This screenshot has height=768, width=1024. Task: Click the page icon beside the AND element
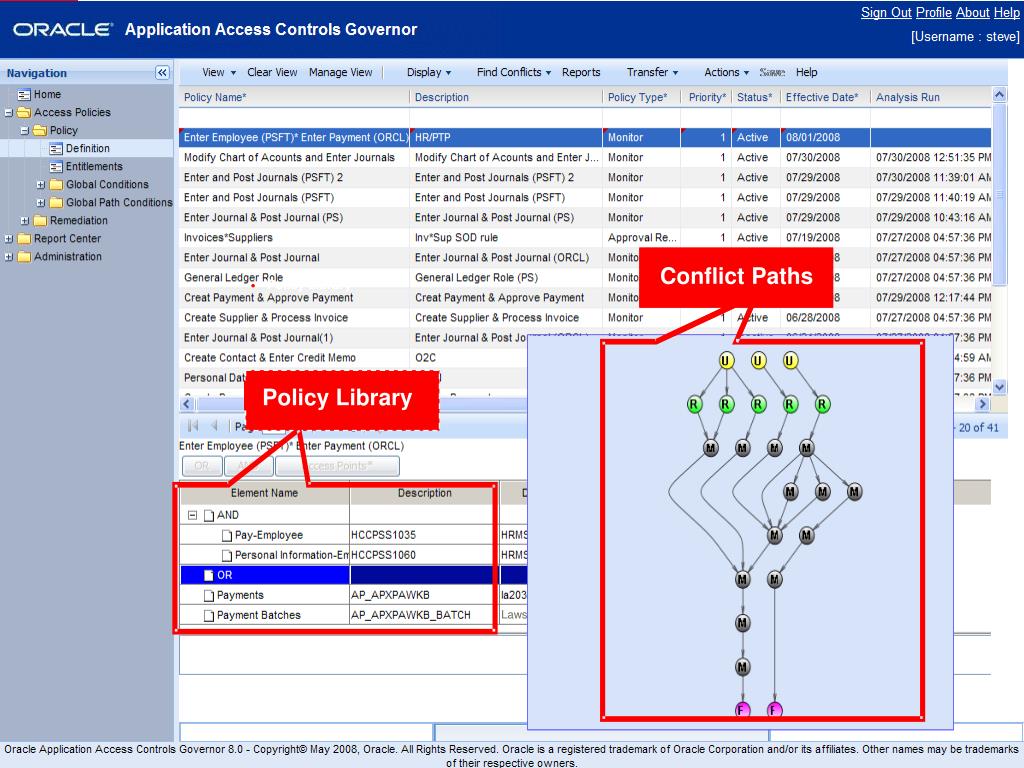click(209, 515)
